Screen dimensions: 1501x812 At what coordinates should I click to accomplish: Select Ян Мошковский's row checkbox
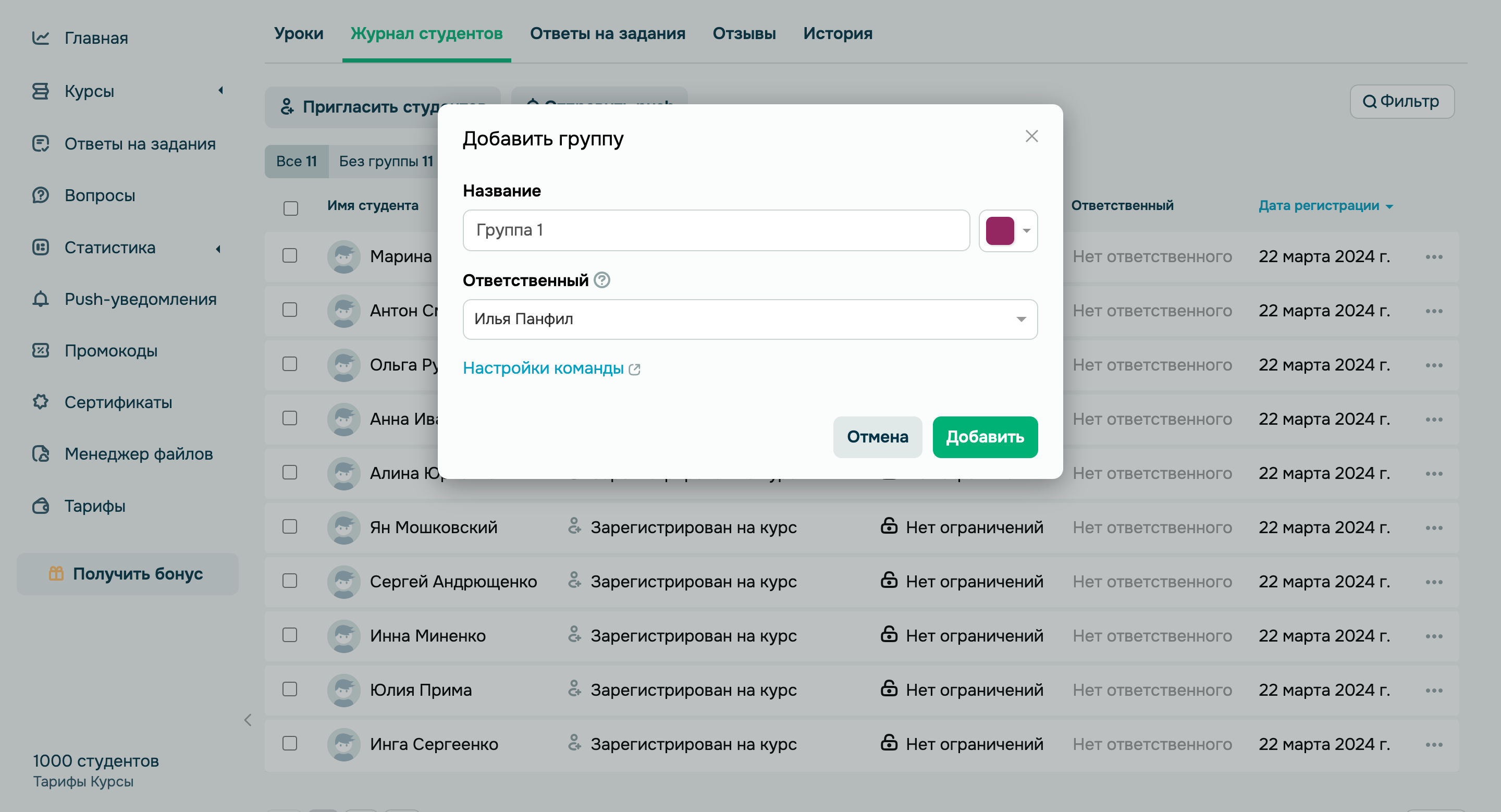pyautogui.click(x=290, y=526)
